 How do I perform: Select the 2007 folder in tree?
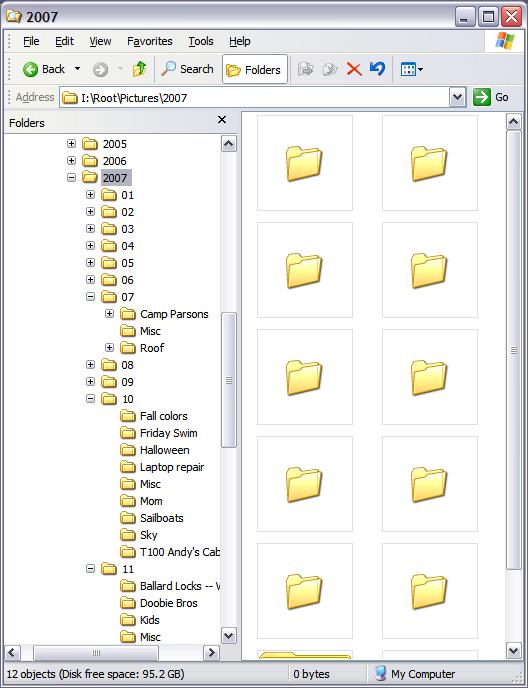click(x=115, y=178)
